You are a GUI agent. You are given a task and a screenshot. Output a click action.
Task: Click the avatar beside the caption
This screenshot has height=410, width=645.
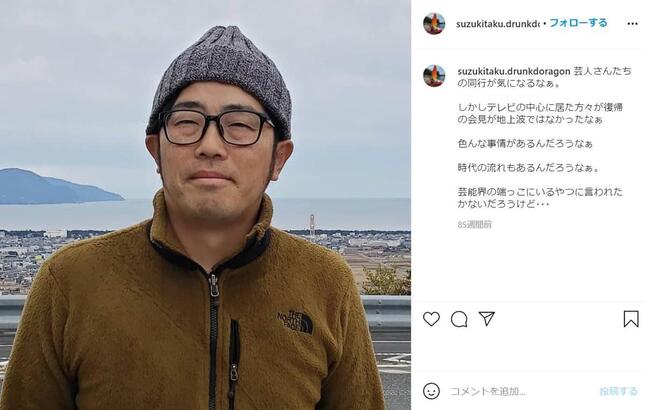coord(434,76)
